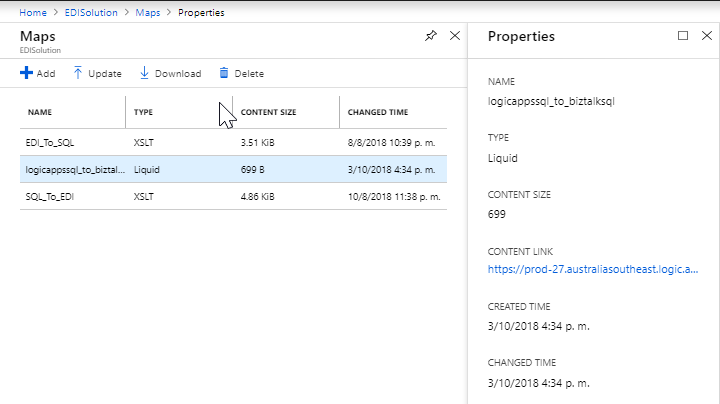720x404 pixels.
Task: Click the Delete trash can icon
Action: [224, 73]
